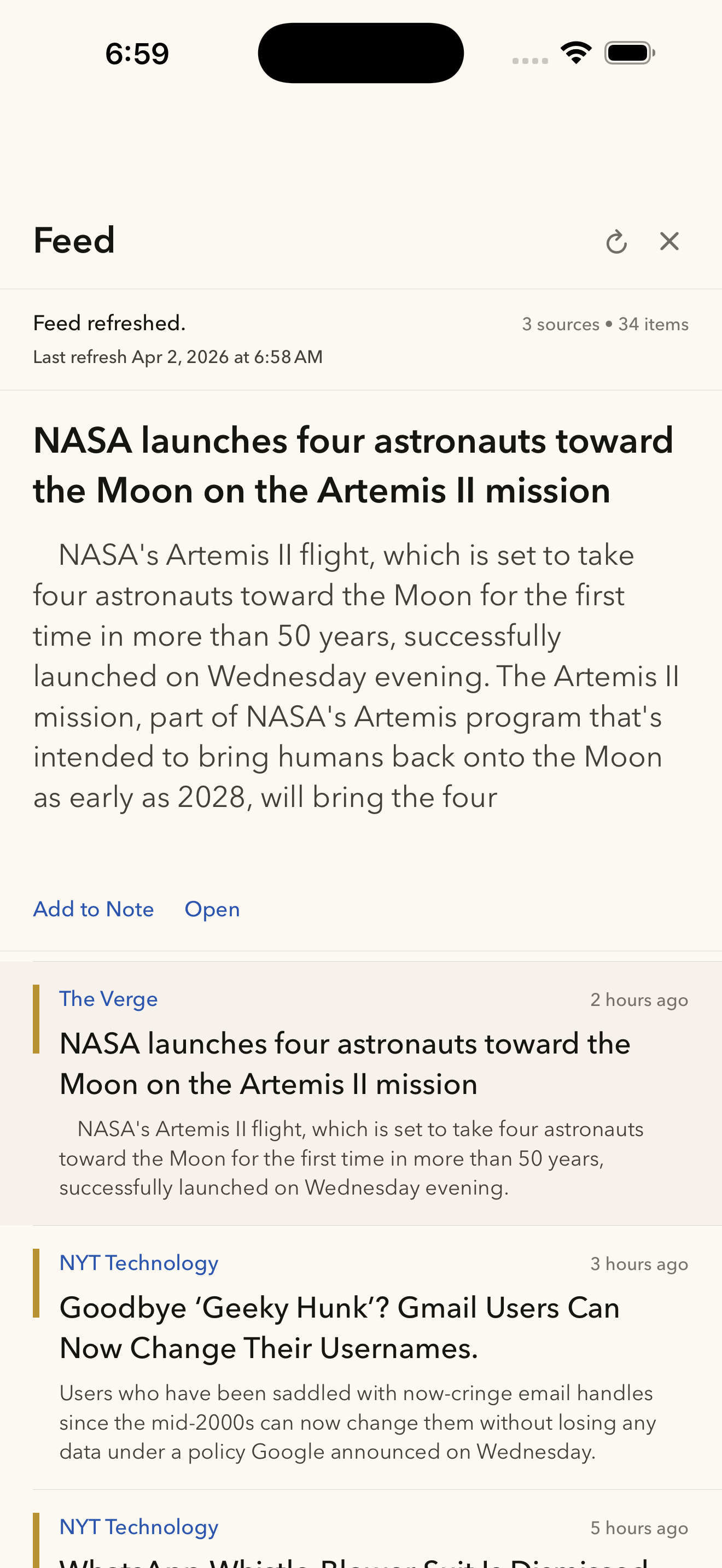Tap the featured NASA headline title

point(353,465)
